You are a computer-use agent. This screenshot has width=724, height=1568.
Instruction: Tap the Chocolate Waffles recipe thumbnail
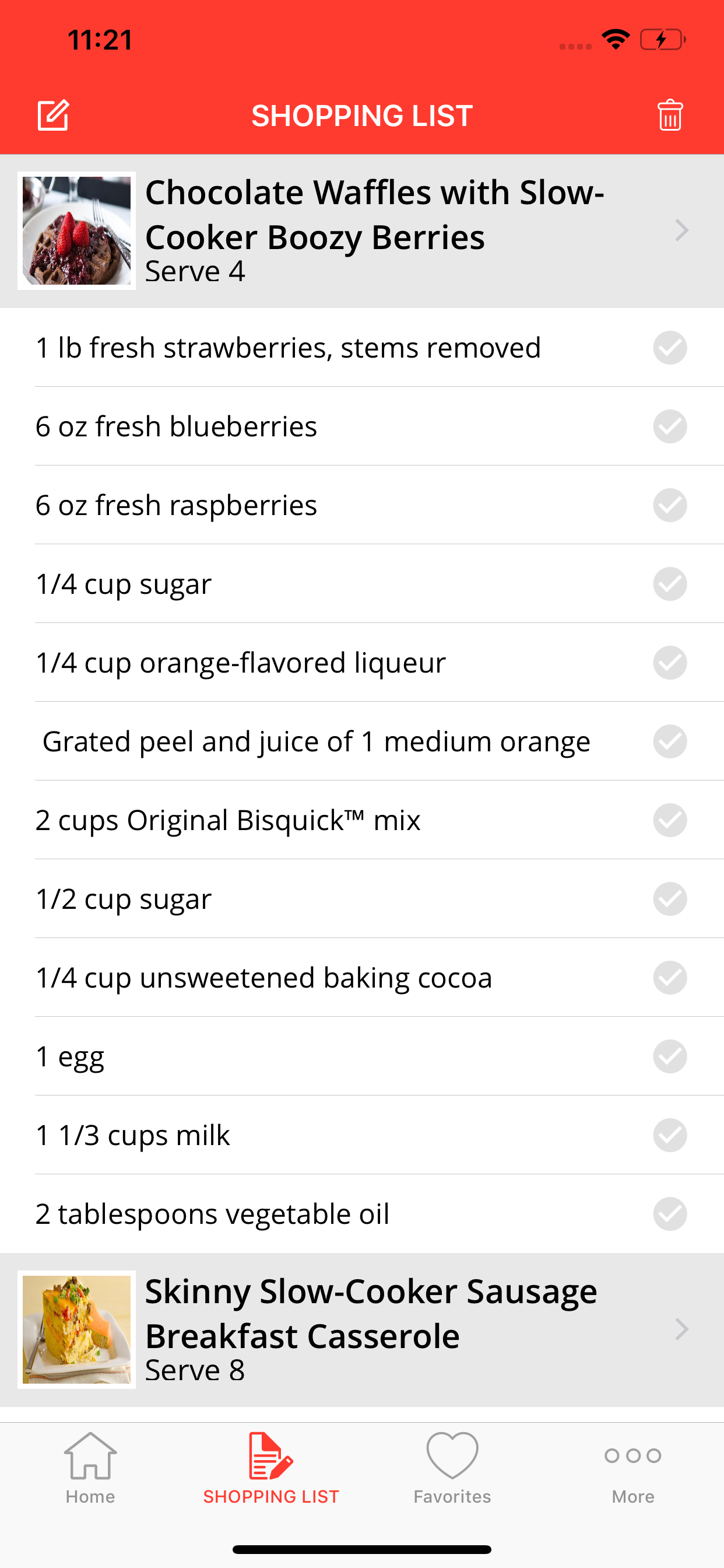point(77,230)
